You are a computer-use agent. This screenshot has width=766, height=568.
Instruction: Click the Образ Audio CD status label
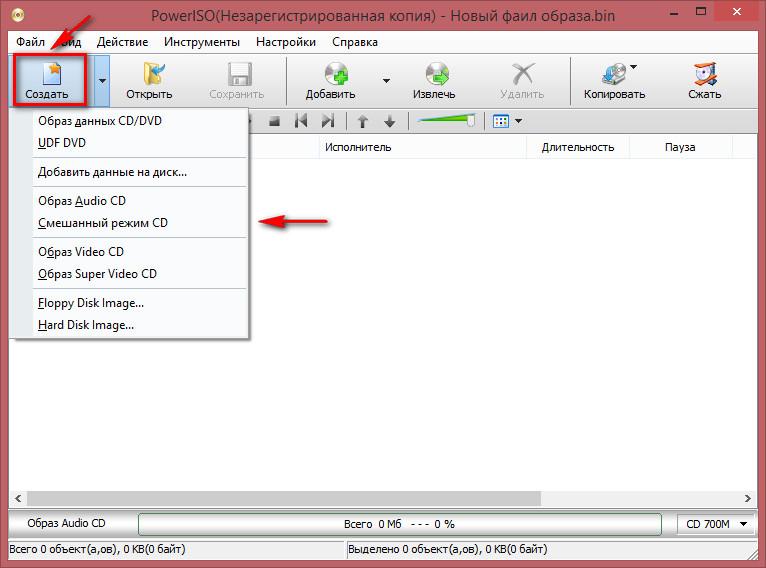[x=66, y=523]
